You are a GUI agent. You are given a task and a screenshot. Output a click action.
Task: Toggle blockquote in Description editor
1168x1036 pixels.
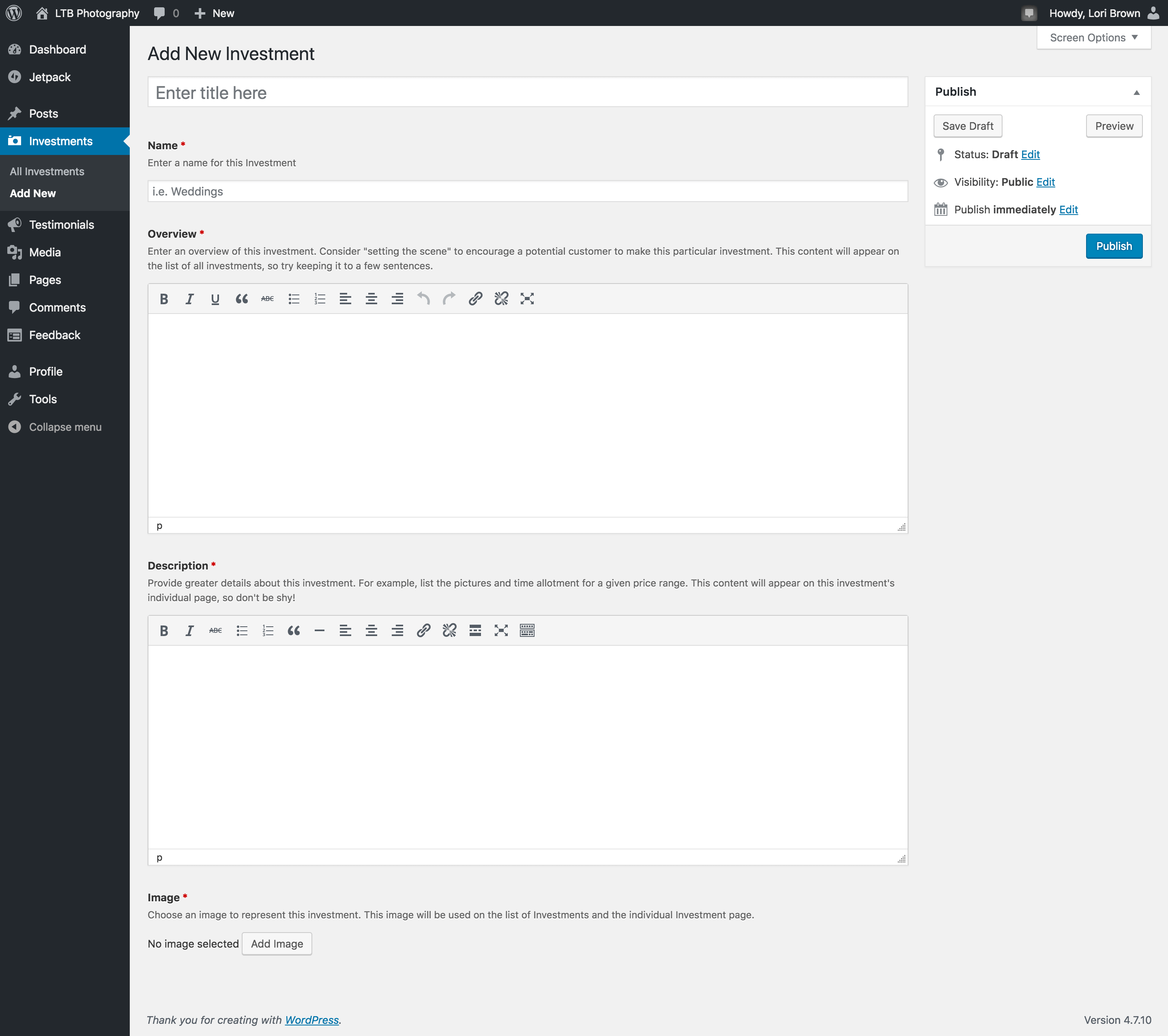pos(294,631)
